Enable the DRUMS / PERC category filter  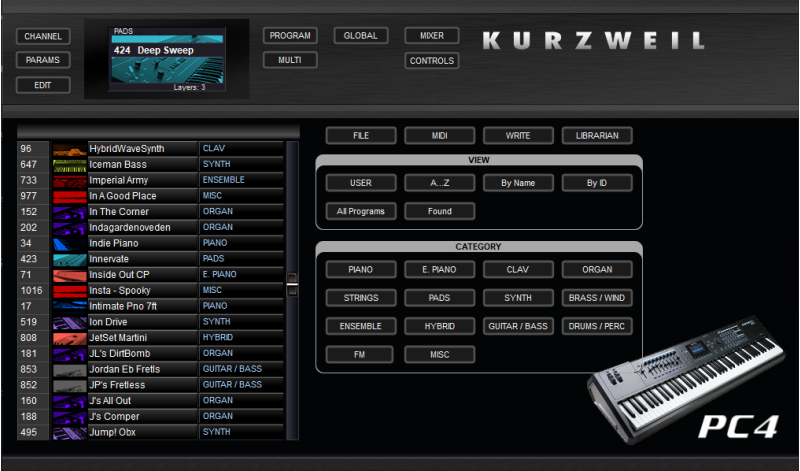[596, 326]
